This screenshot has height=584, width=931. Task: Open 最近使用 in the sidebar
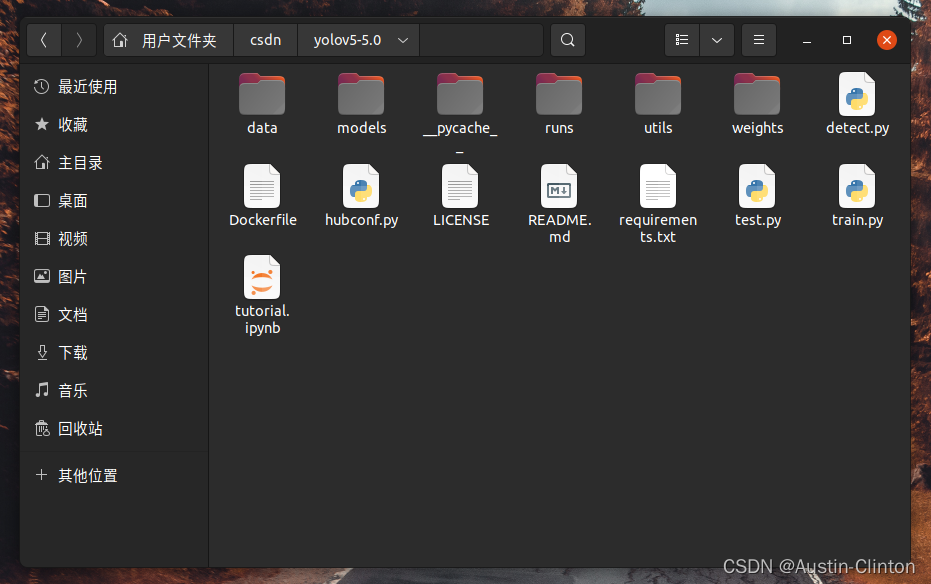pos(114,87)
